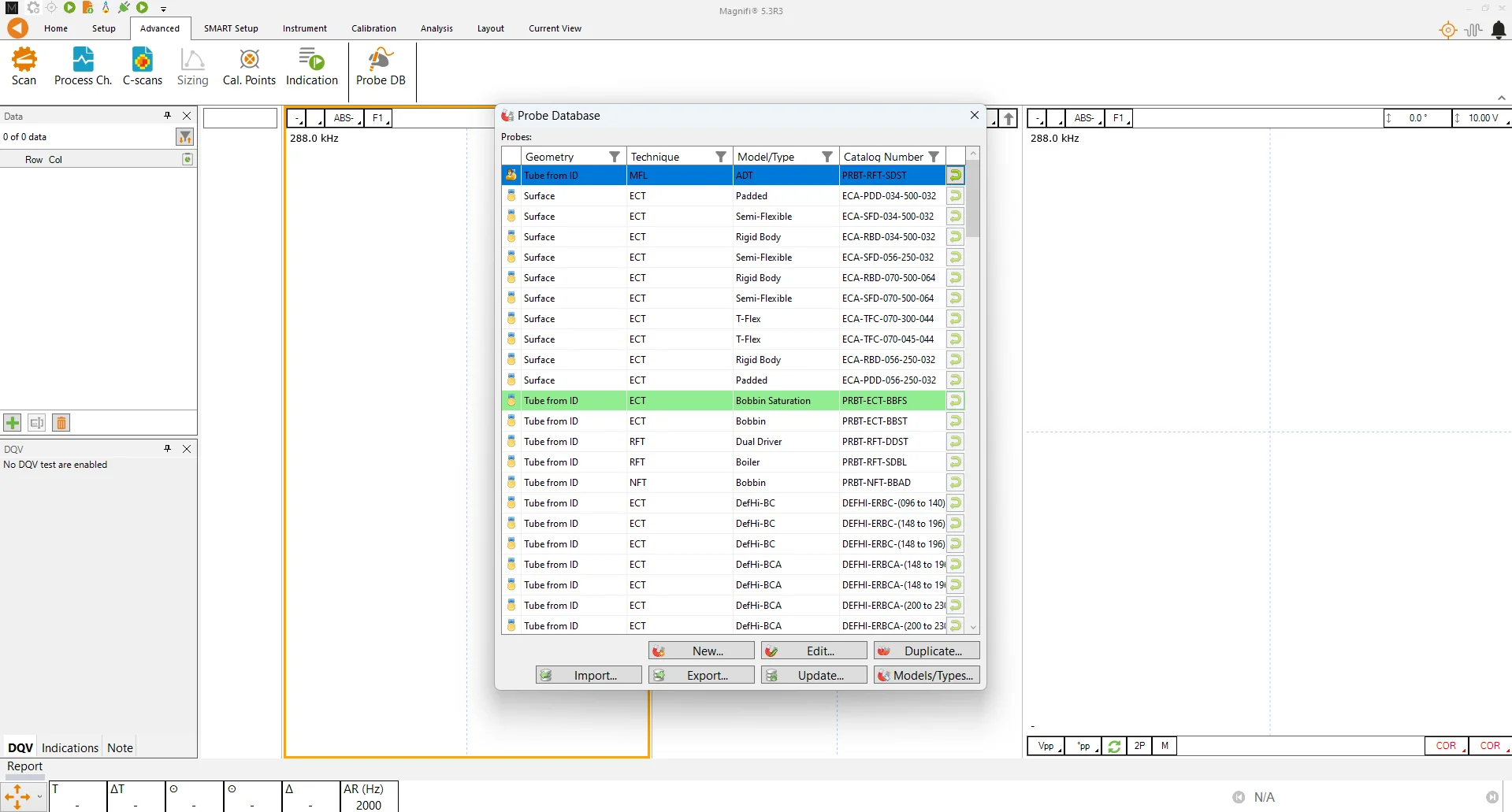Open Probe DB from the ribbon
The width and height of the screenshot is (1512, 812).
pos(381,66)
